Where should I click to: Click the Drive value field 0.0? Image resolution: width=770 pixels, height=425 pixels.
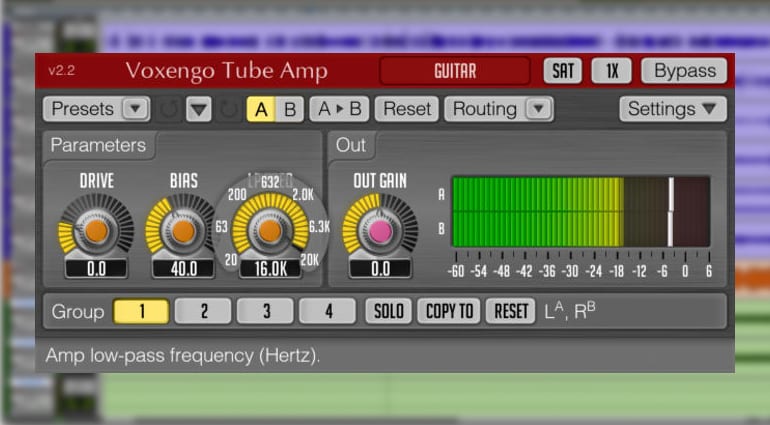coord(96,269)
